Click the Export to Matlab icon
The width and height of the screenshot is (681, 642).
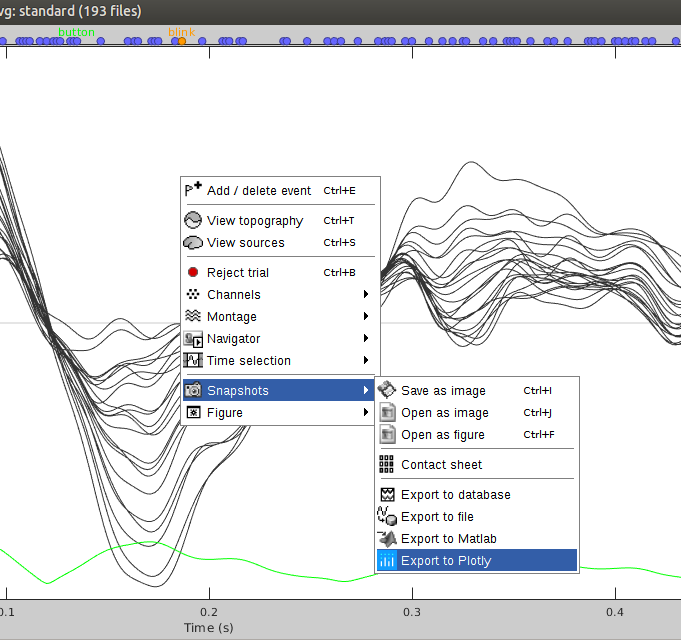click(x=387, y=539)
